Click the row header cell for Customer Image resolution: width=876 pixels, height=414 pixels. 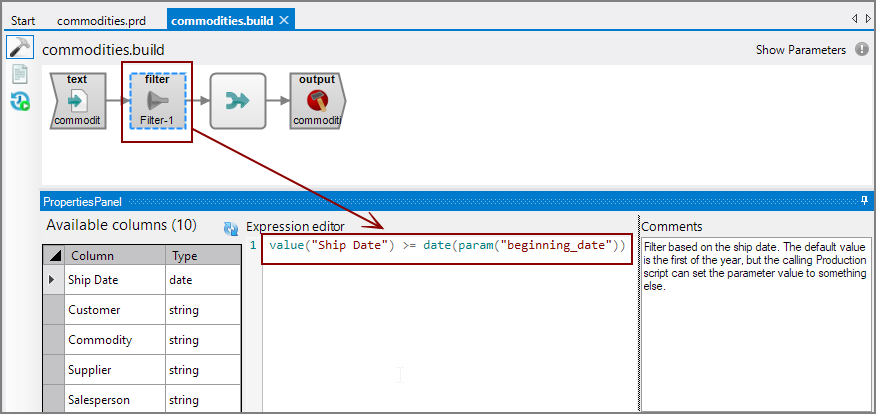54,310
